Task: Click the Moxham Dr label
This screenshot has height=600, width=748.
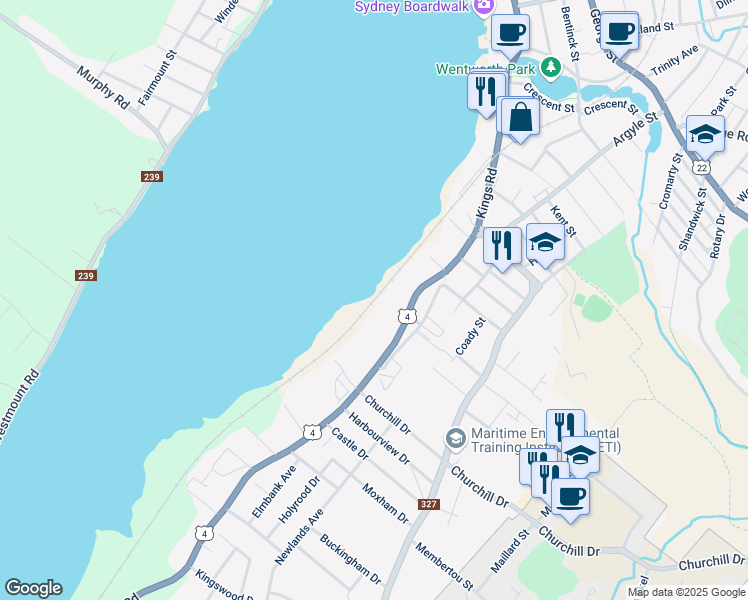Action: pos(385,503)
